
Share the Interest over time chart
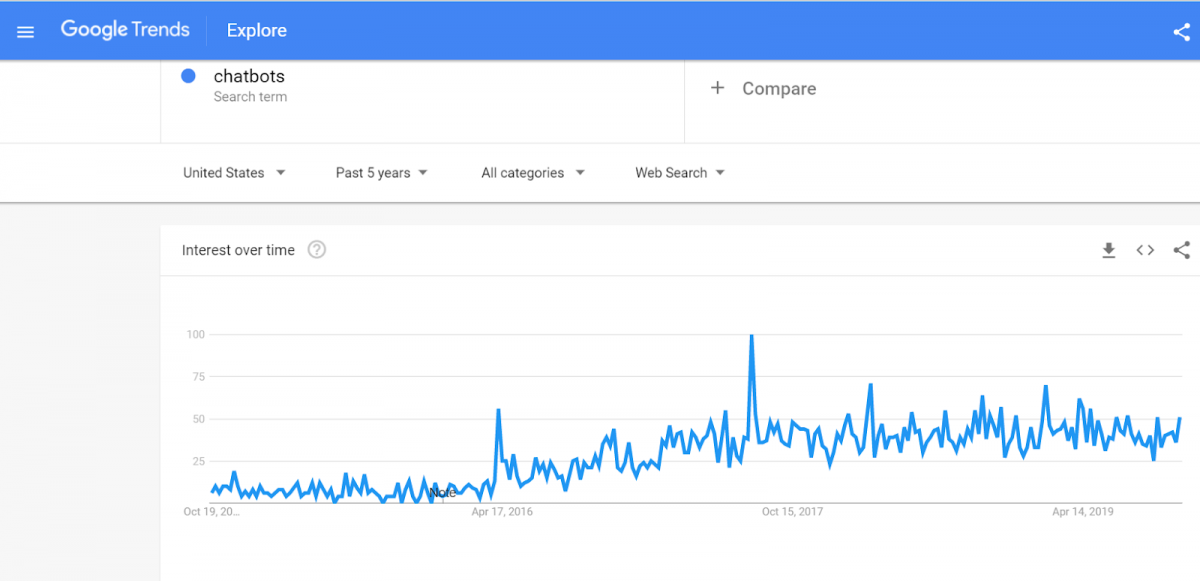coord(1182,250)
